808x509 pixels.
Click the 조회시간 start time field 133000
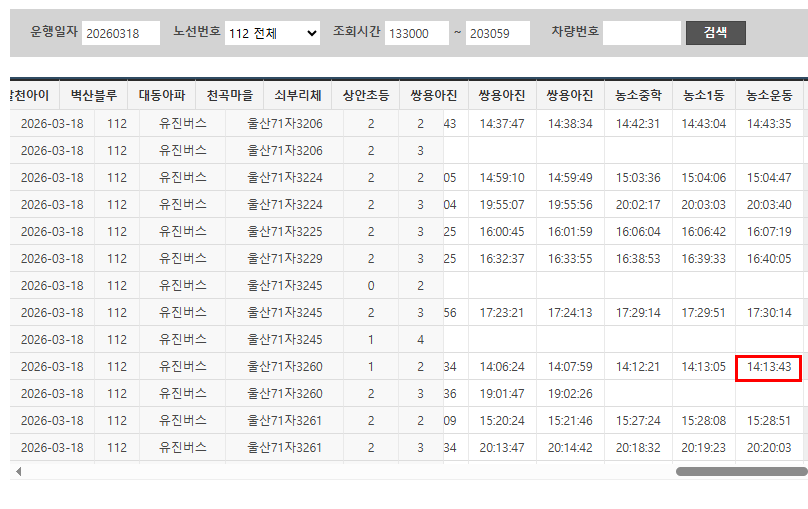click(416, 33)
